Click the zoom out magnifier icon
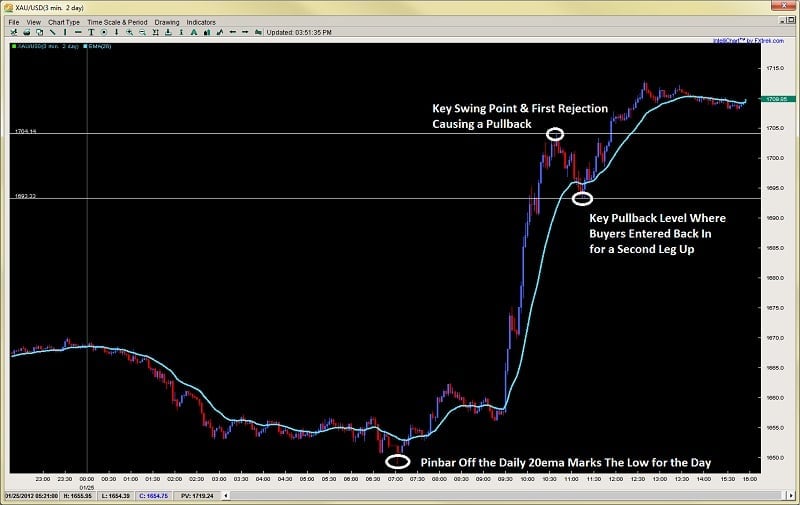This screenshot has width=800, height=505. (142, 32)
